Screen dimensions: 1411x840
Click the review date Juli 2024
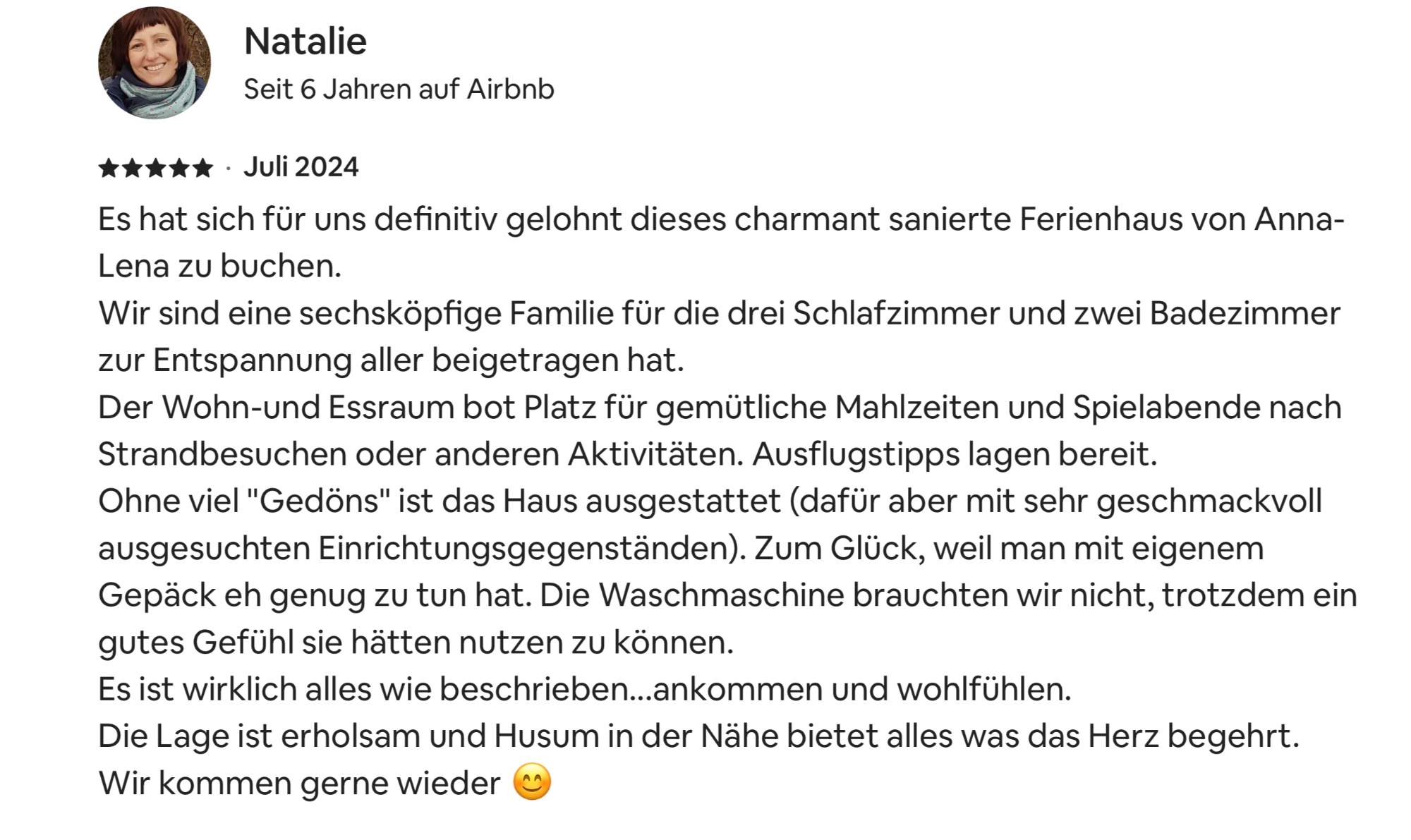301,167
